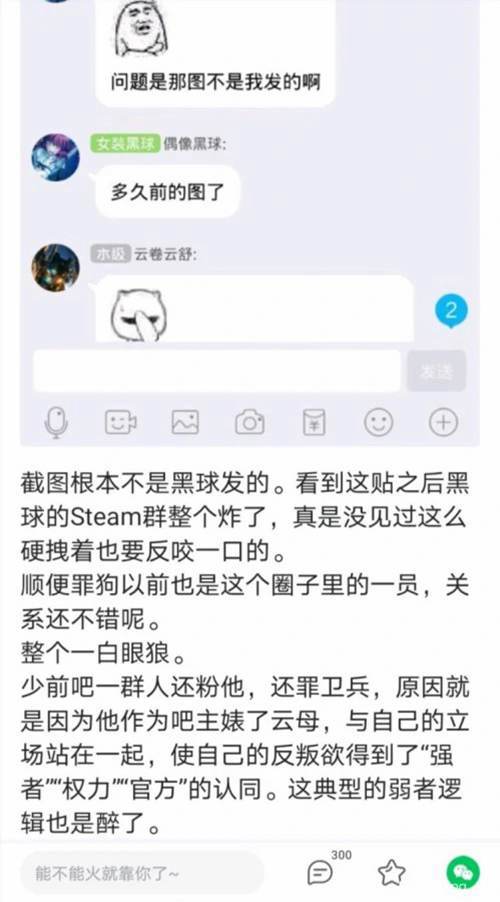
Task: Tap the 多久前的图了 message bubble
Action: click(167, 192)
